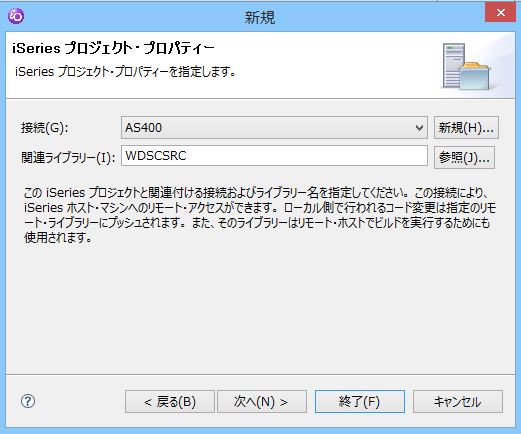521x434 pixels.
Task: Click the server and folder wizard banner image
Action: (x=467, y=66)
